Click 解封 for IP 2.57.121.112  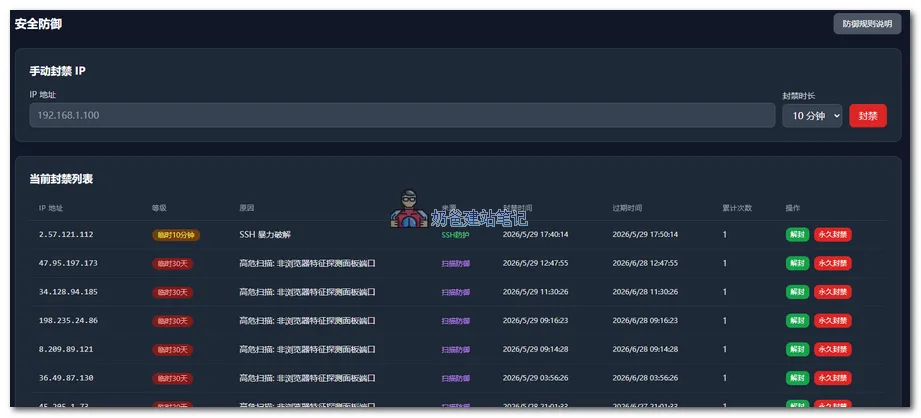(x=797, y=234)
